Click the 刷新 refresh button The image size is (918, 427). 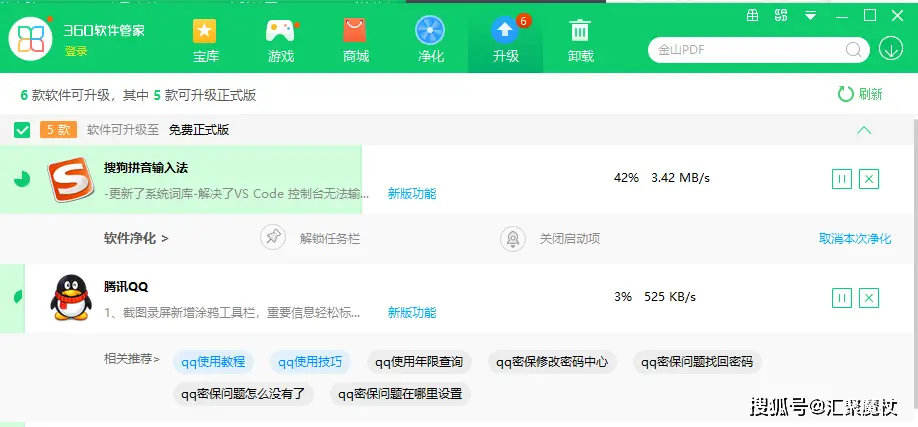[860, 94]
